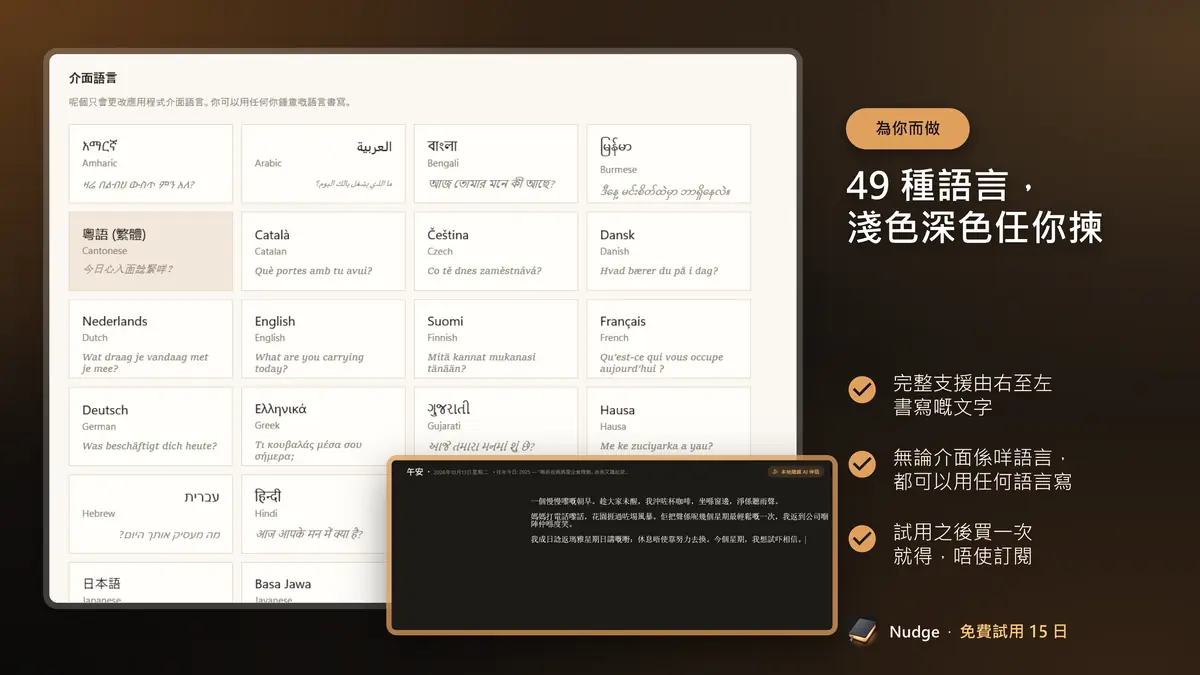Click the 介面語言 heading
The width and height of the screenshot is (1200, 675).
tap(93, 77)
